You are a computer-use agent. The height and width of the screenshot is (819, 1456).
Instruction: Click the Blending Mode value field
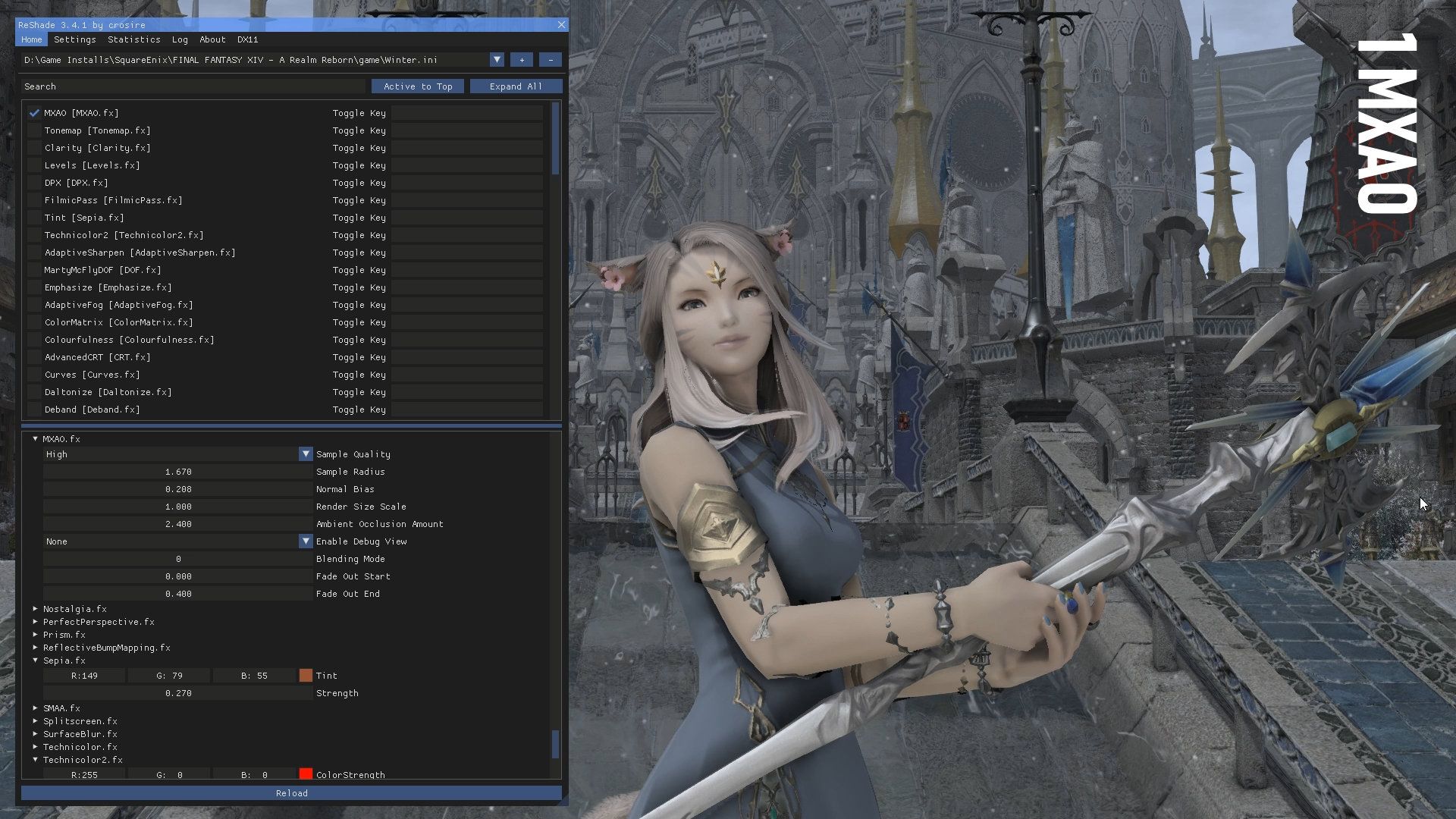pyautogui.click(x=177, y=559)
